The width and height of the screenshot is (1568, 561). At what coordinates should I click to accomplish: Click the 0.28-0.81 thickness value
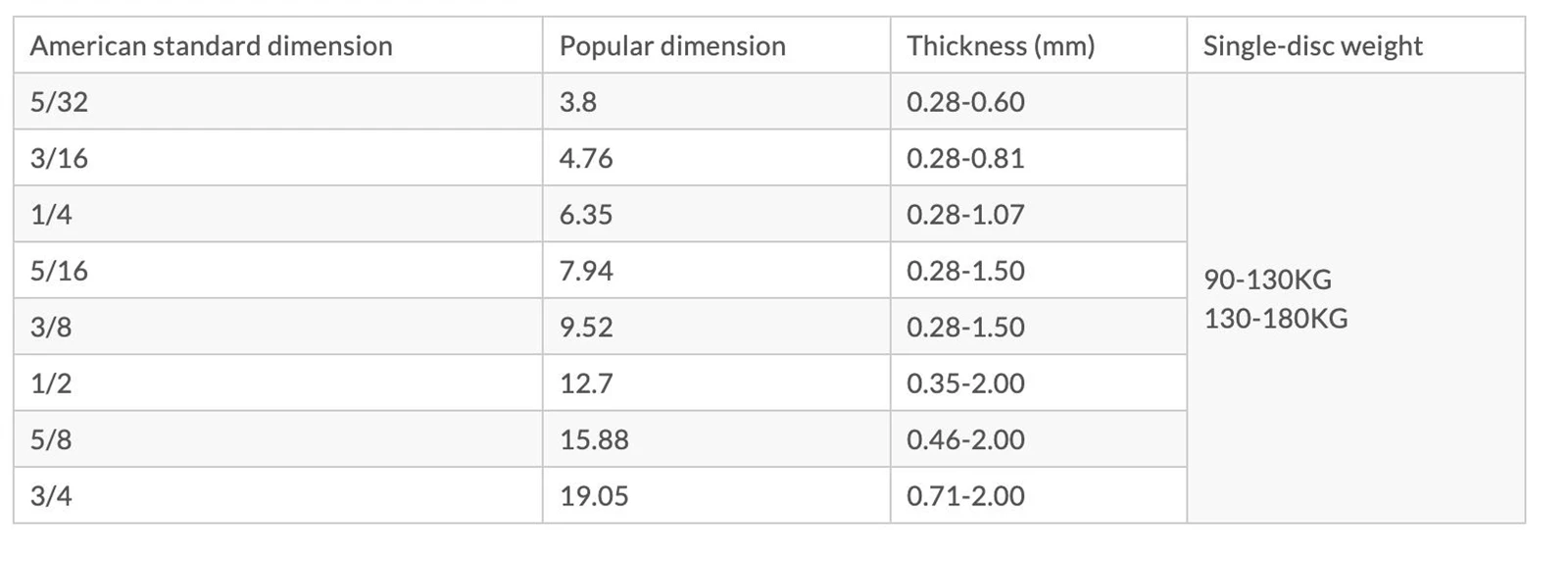point(965,158)
